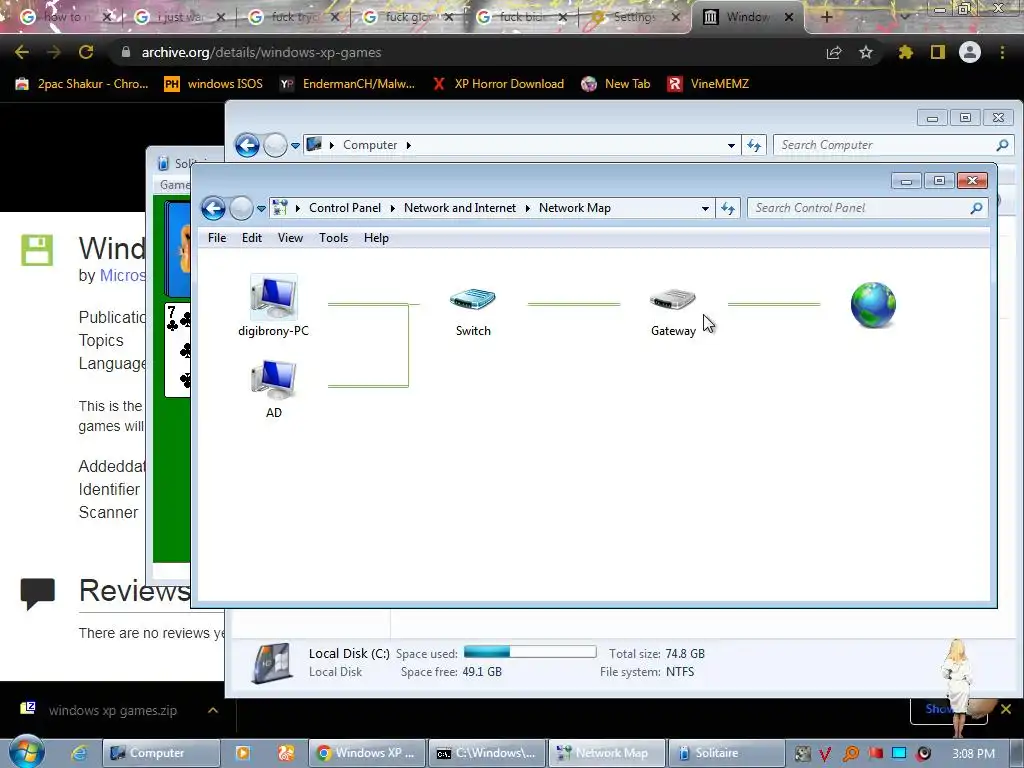Switch to the Settings browser tab
This screenshot has height=768, width=1024.
click(633, 17)
